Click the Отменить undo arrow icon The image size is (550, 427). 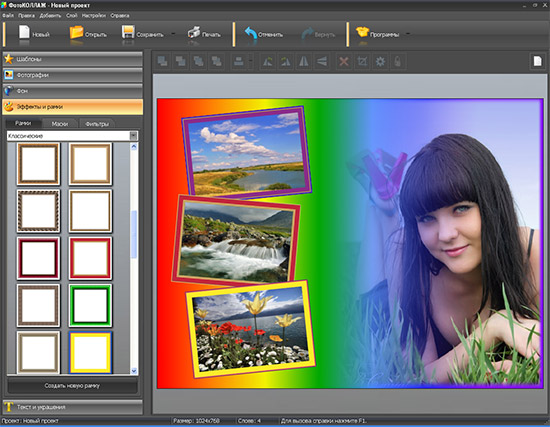250,33
